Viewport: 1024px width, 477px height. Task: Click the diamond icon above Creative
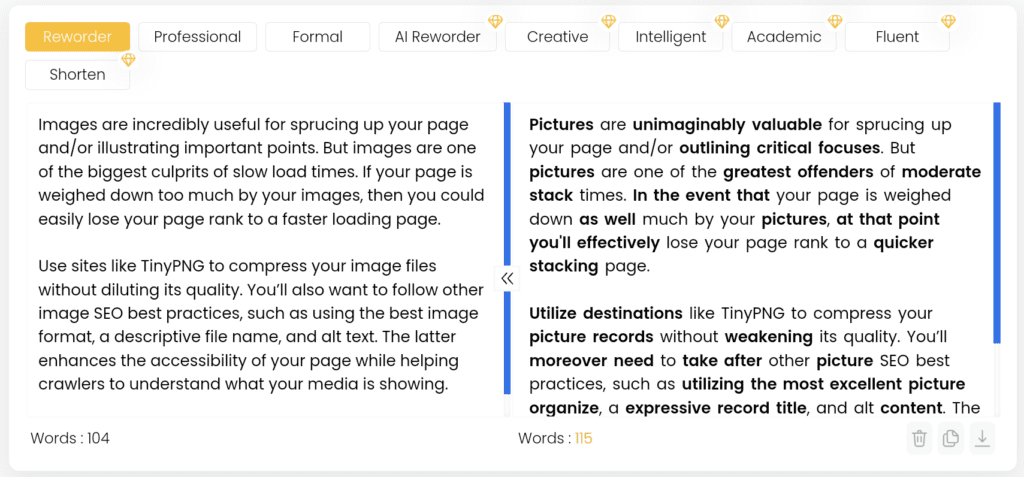tap(609, 22)
